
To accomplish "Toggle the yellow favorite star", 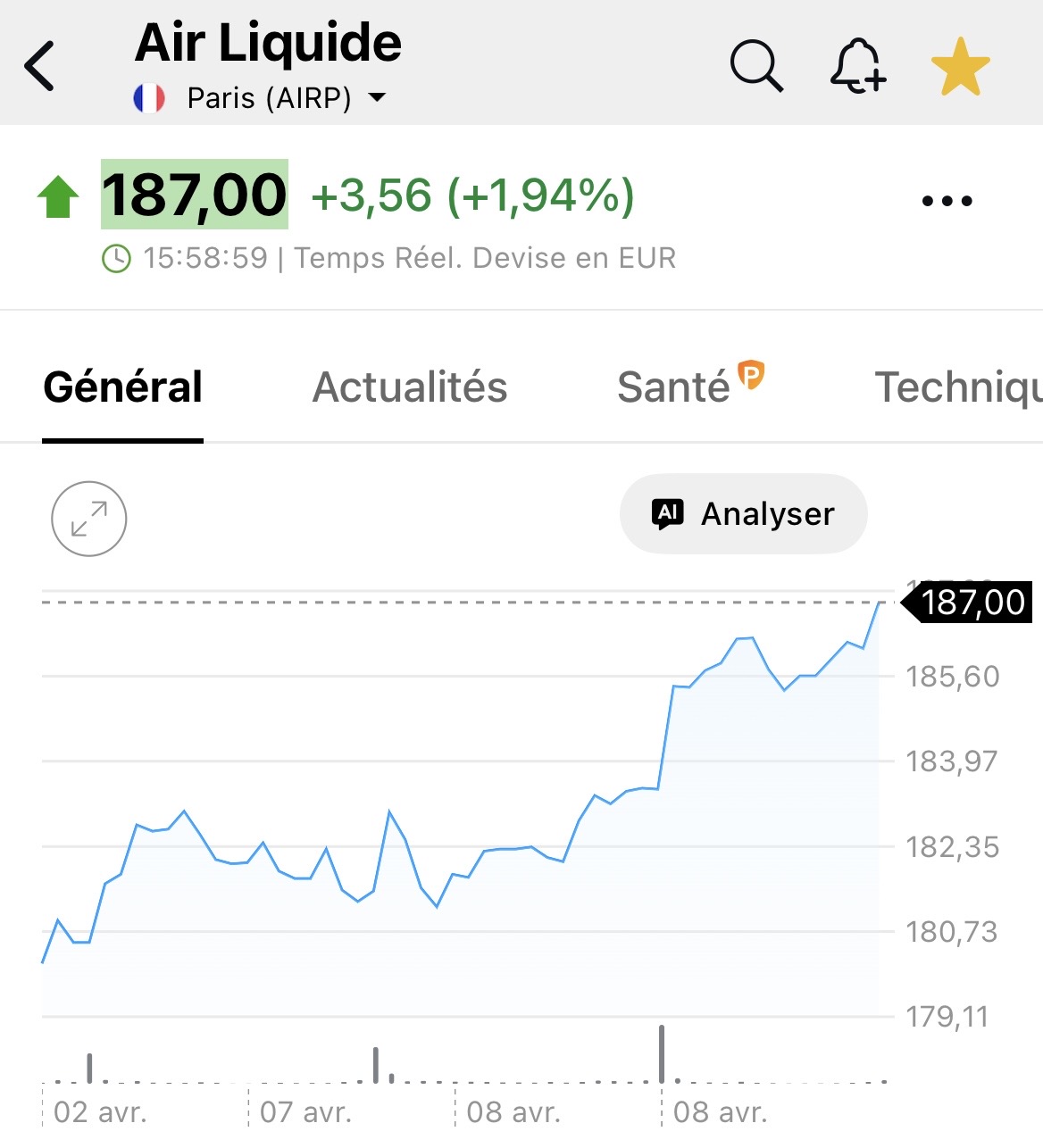I will [960, 67].
